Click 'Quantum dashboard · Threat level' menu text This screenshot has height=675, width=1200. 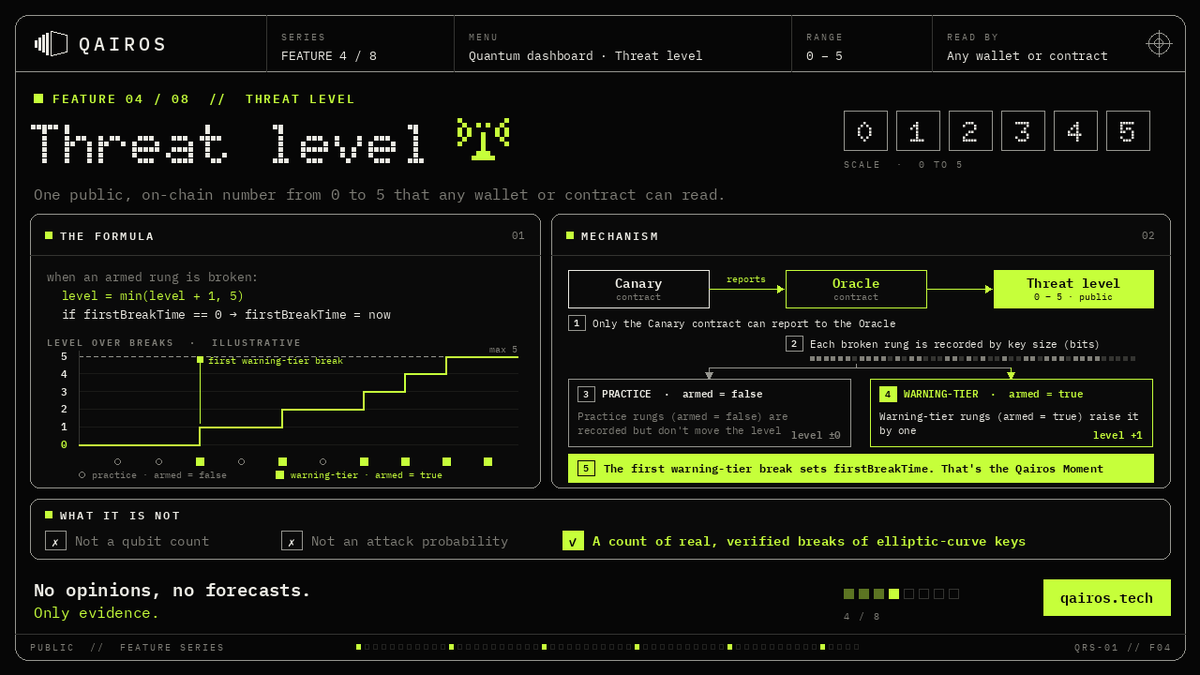pyautogui.click(x=585, y=56)
